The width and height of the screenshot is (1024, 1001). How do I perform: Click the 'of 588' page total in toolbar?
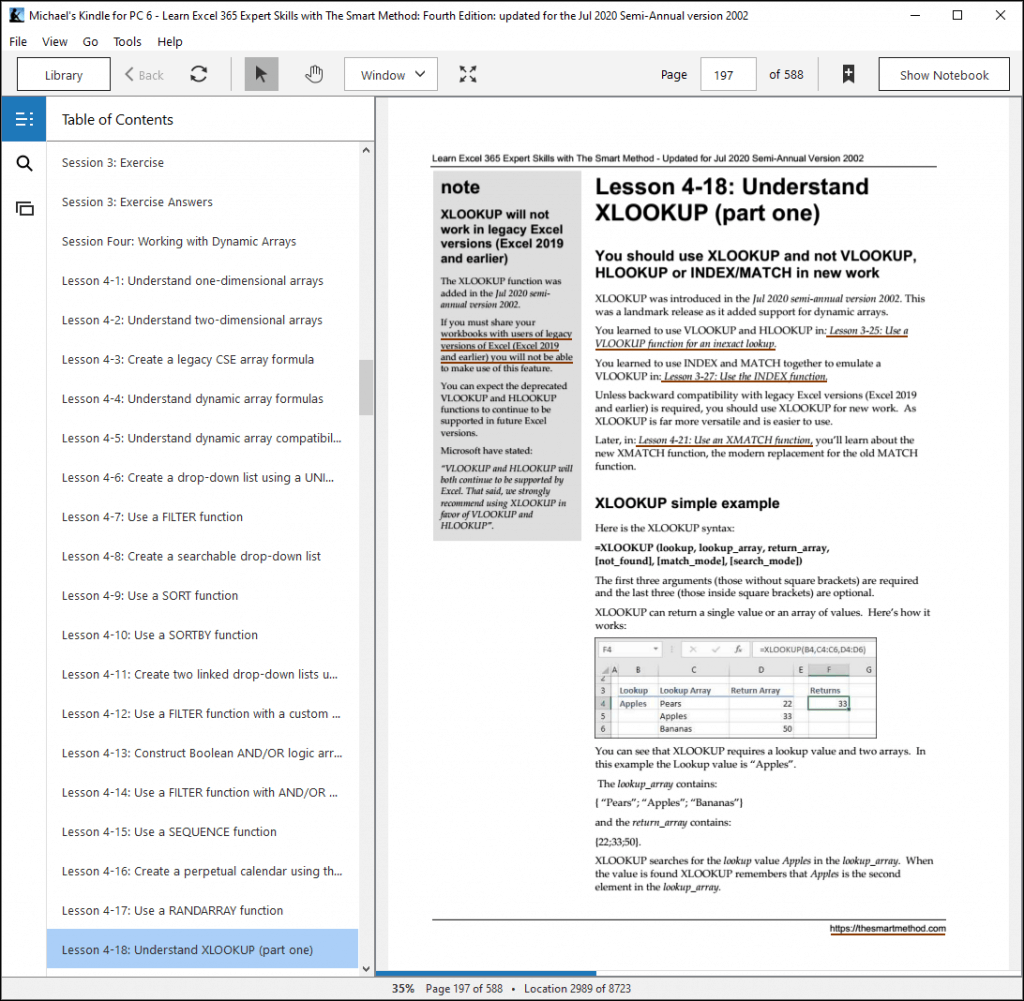[786, 74]
